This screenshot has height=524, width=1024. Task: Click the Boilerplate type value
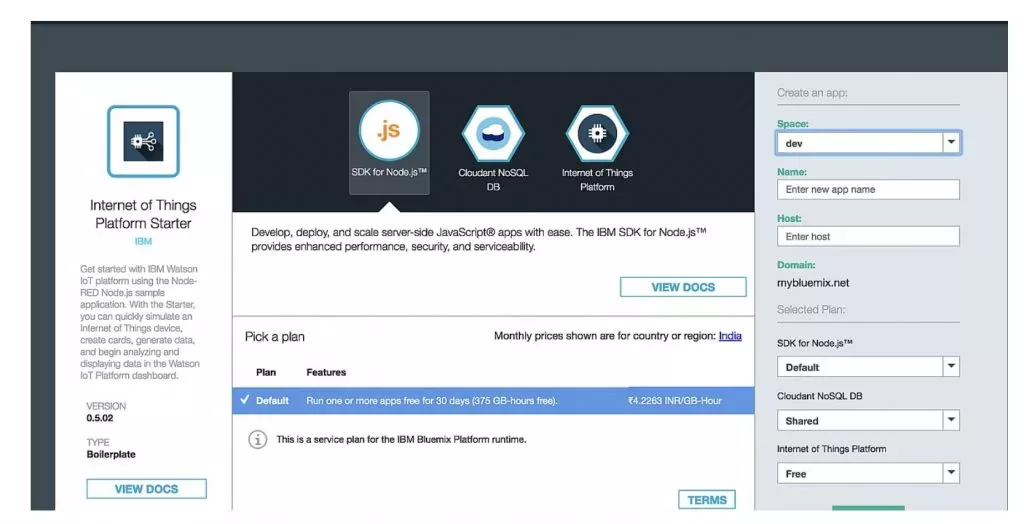[111, 454]
